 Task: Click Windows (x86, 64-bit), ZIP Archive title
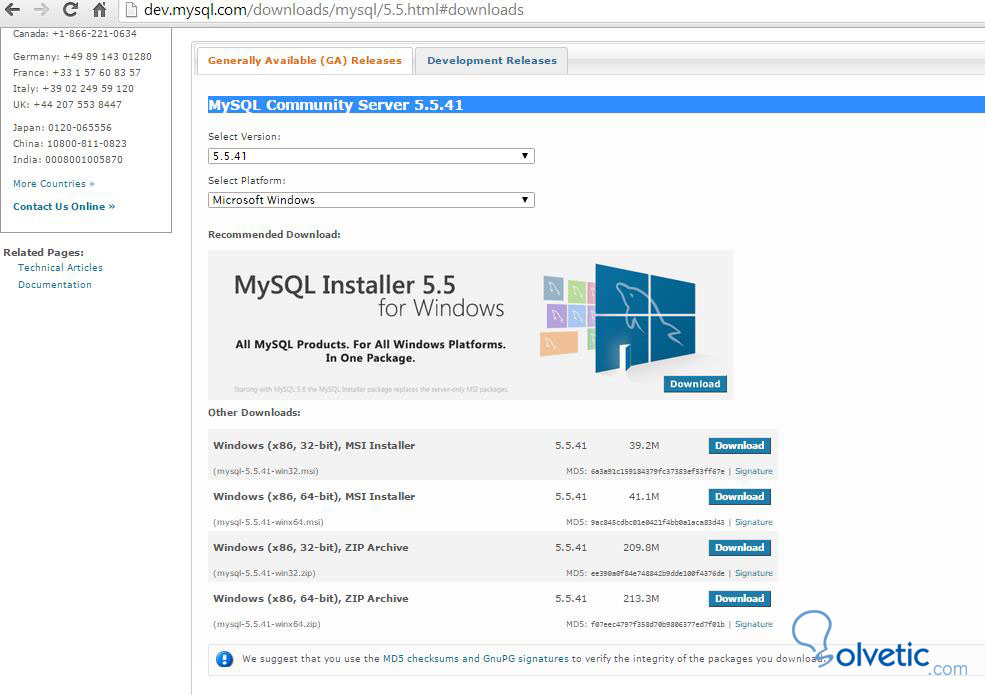tap(311, 598)
